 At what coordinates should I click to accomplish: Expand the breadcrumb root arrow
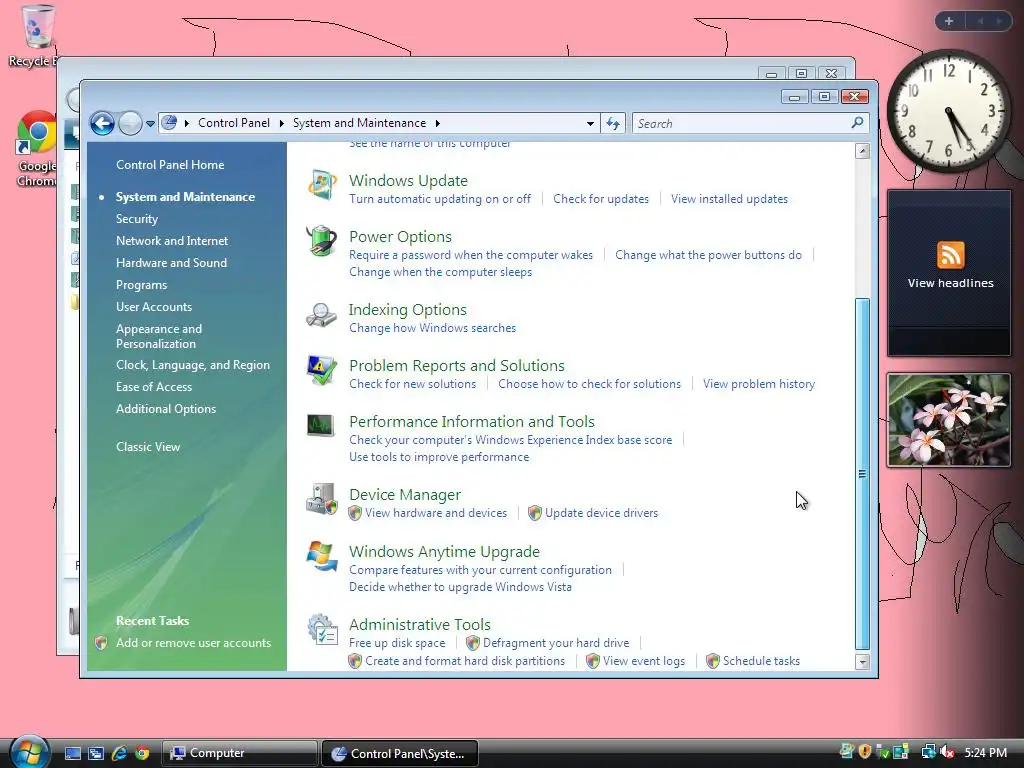click(x=187, y=123)
